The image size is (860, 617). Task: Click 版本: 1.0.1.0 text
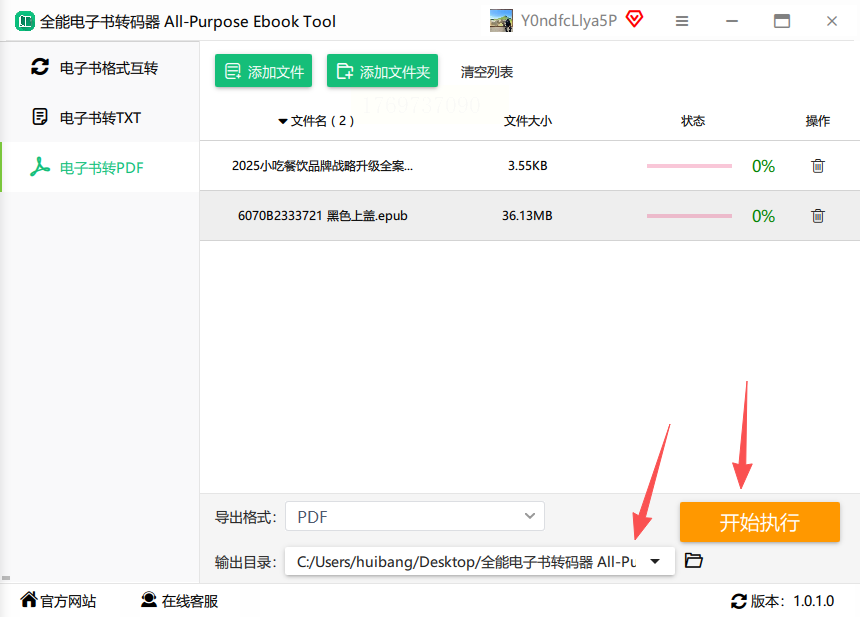[x=793, y=601]
